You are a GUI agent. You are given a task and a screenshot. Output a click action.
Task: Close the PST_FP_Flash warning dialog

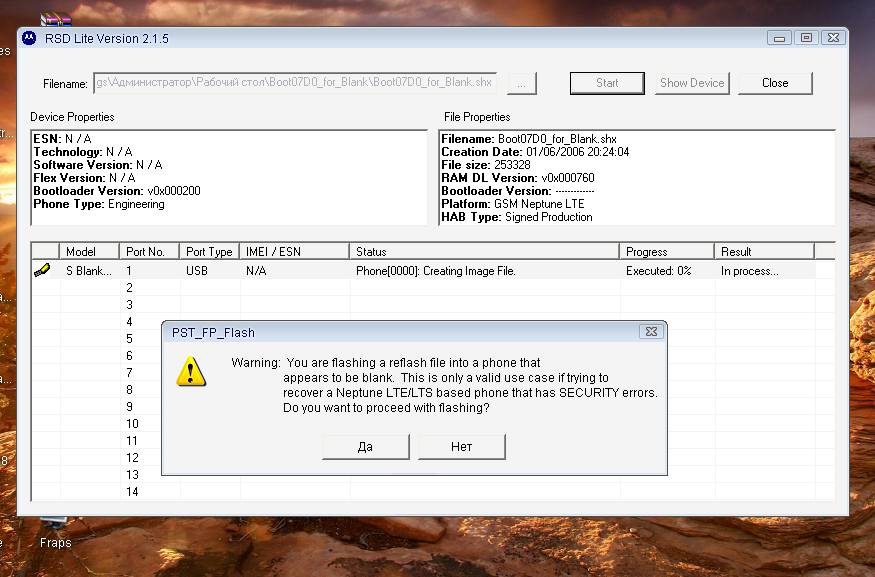tap(651, 331)
